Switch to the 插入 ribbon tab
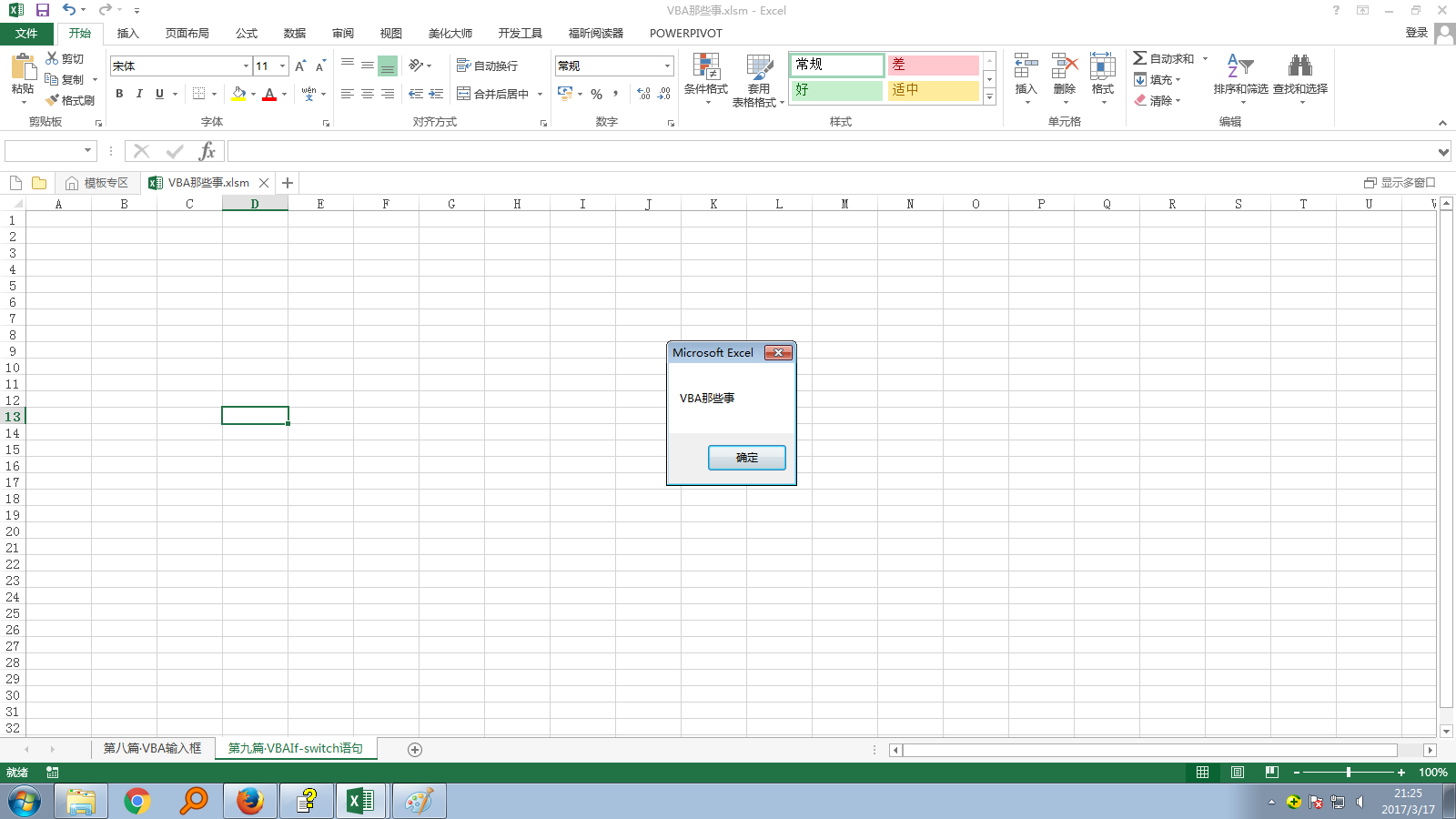The width and height of the screenshot is (1456, 819). [x=128, y=34]
